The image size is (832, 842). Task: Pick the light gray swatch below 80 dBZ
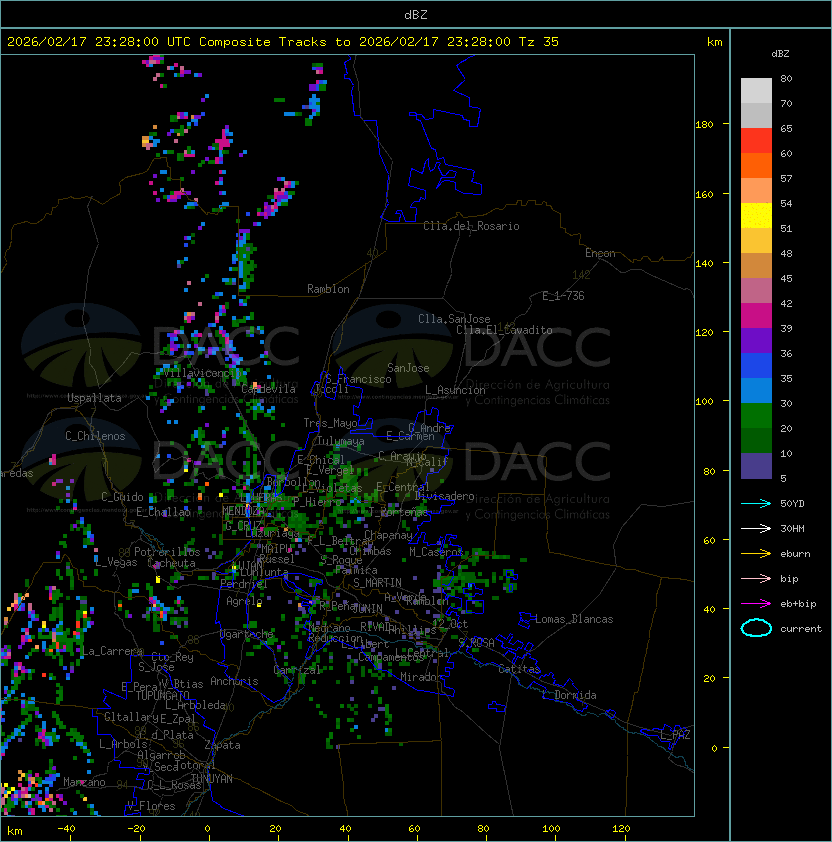(756, 90)
